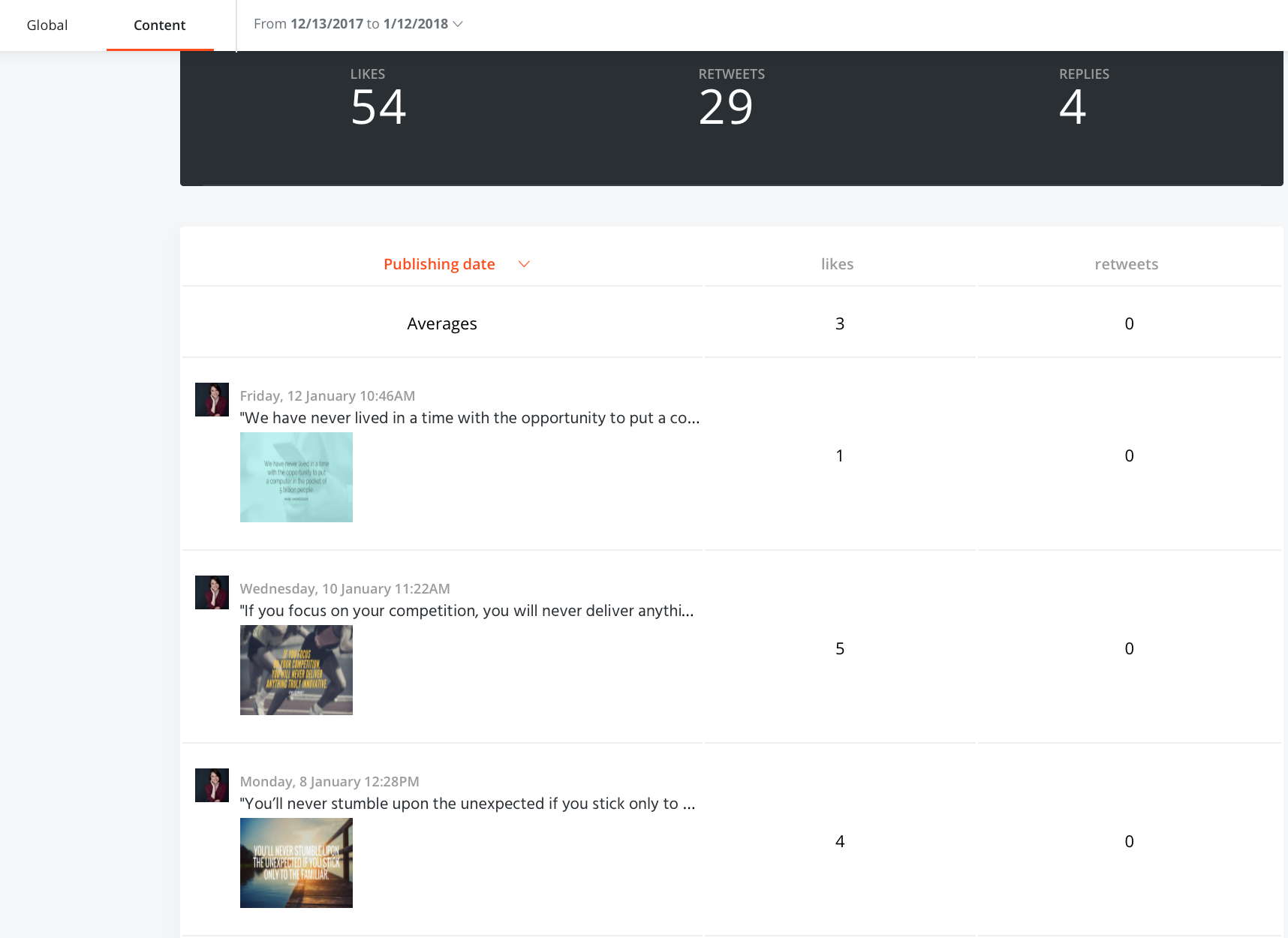
Task: Toggle the Publishing date sort arrow
Action: point(524,264)
